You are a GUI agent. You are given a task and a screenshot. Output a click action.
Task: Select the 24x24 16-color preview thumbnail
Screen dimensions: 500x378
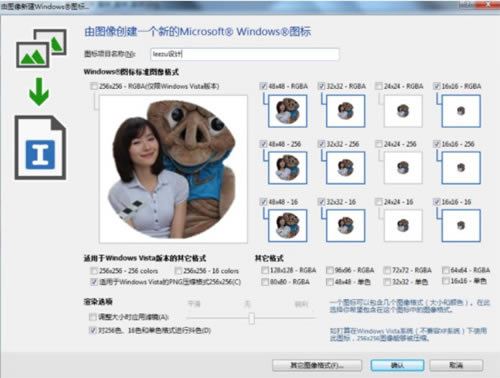coord(403,225)
